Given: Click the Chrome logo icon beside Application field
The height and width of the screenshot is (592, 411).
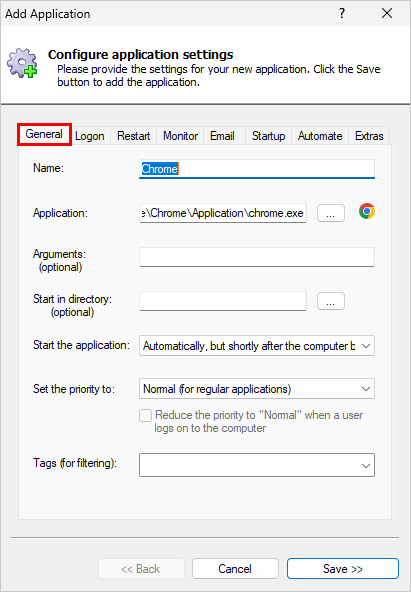Looking at the screenshot, I should (x=366, y=211).
